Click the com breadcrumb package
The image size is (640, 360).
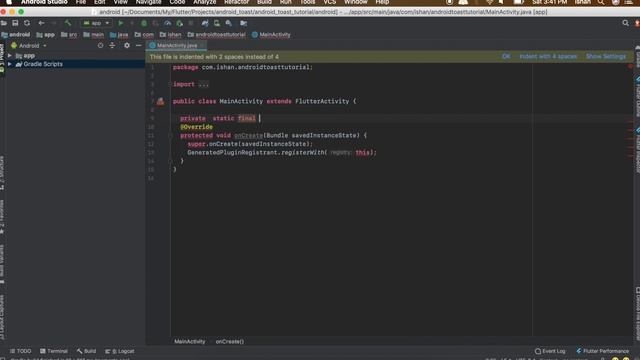pos(144,35)
